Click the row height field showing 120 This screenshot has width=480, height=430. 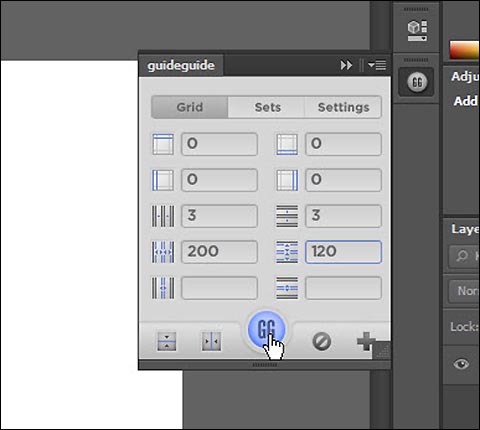343,252
